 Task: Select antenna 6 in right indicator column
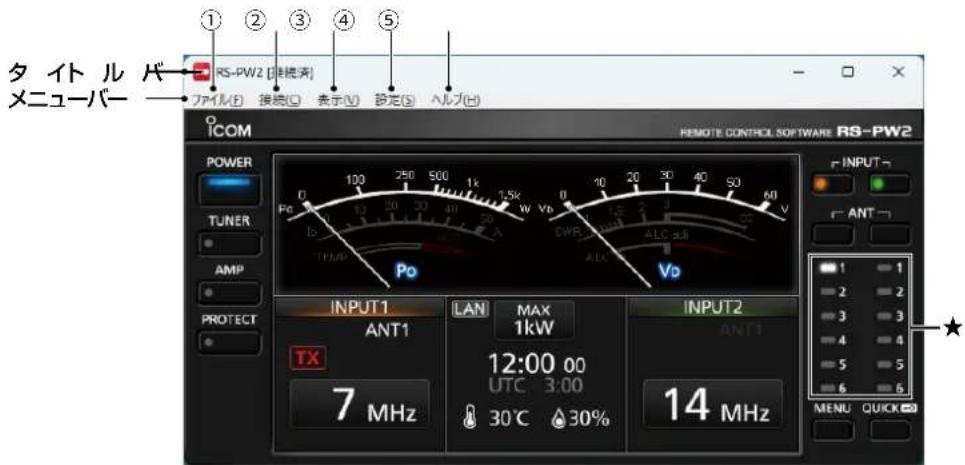click(x=888, y=387)
